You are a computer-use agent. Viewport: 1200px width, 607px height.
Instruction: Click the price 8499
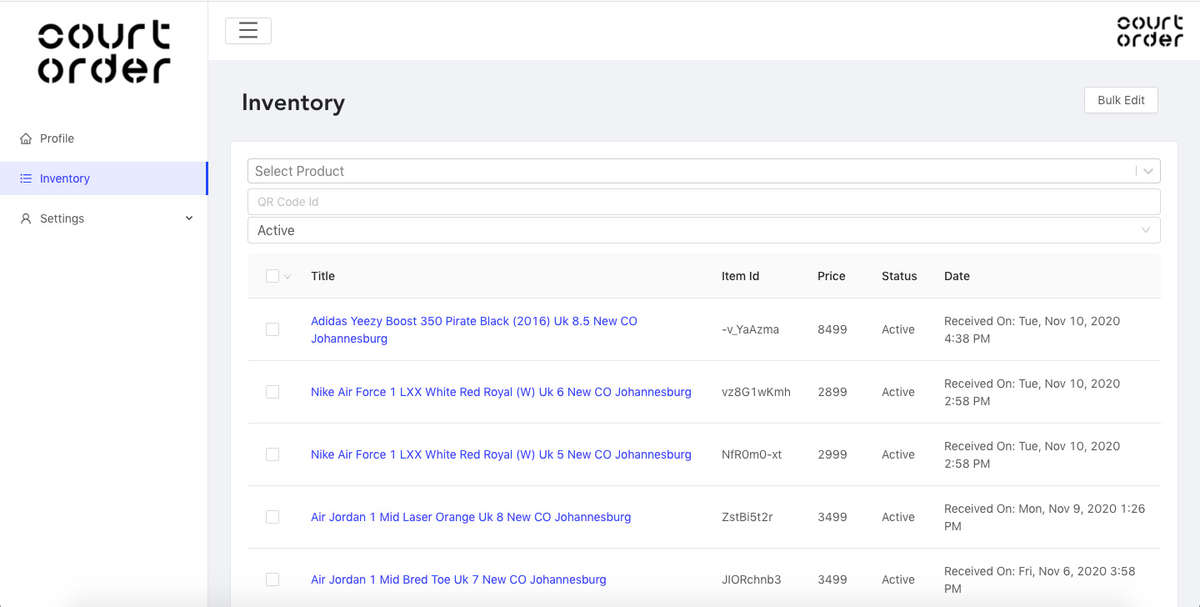[832, 329]
